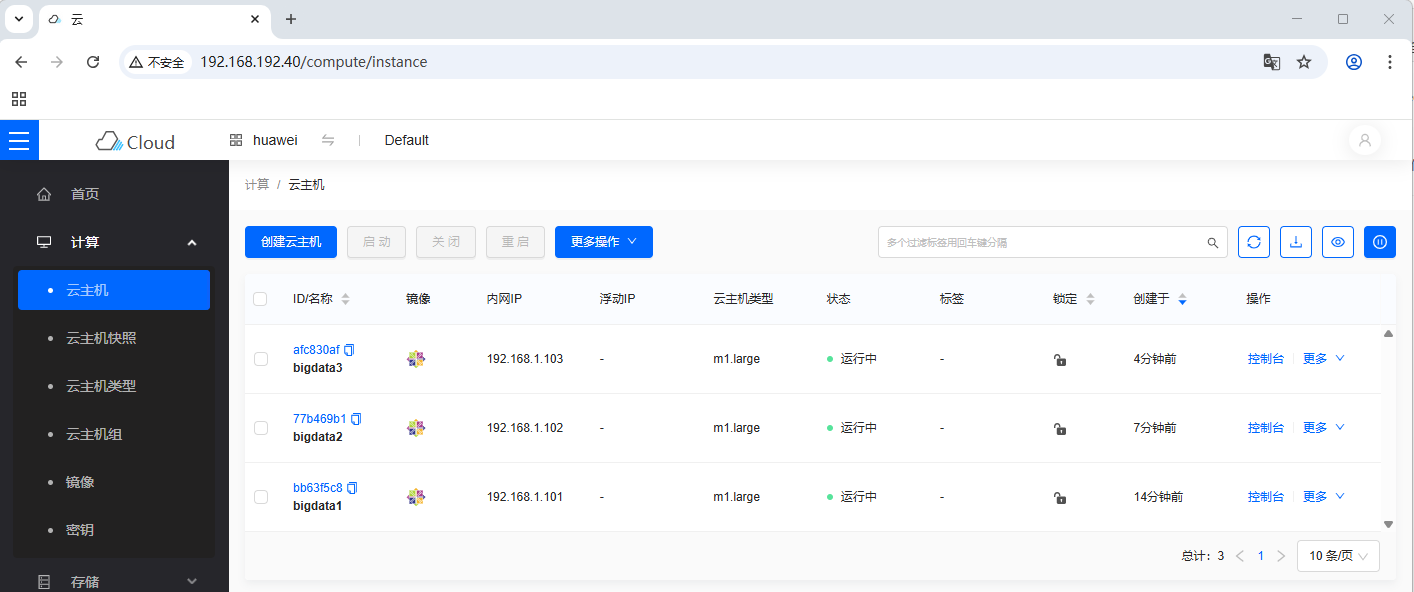Click the lock icon for bigdata1
The image size is (1414, 592).
[x=1060, y=498]
